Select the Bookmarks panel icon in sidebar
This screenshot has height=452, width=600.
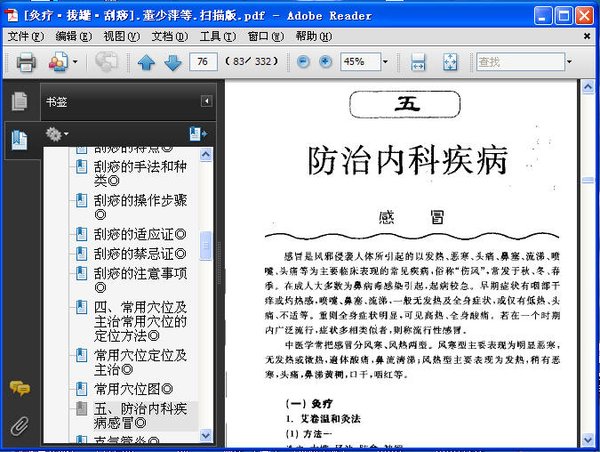[19, 140]
